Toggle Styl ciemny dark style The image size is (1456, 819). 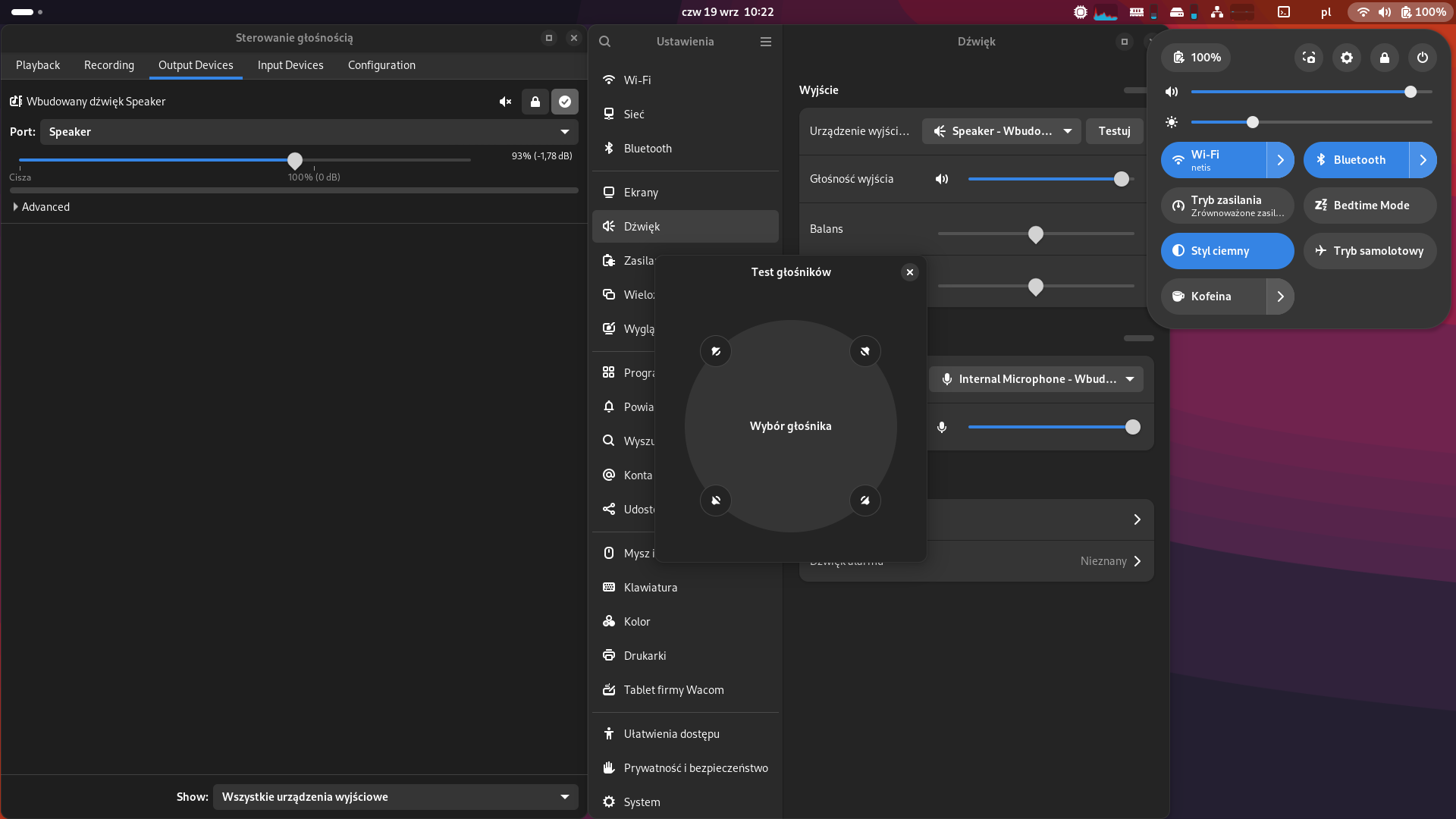pyautogui.click(x=1228, y=251)
